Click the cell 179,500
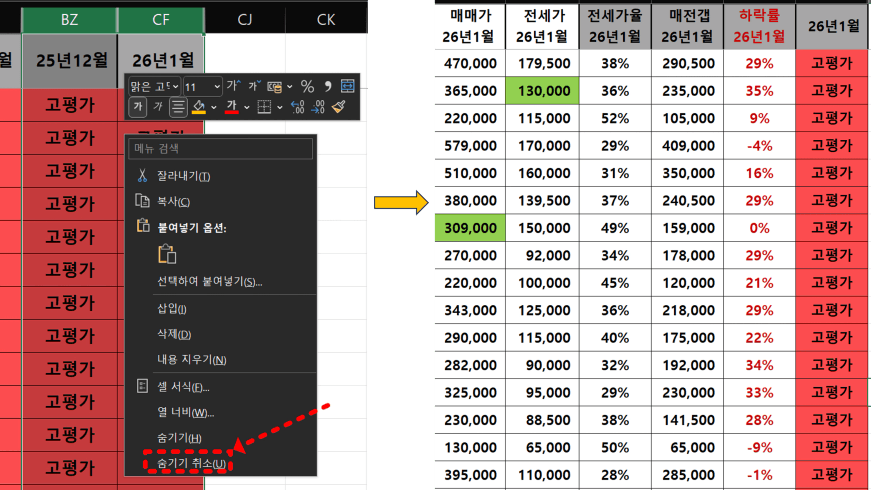The width and height of the screenshot is (871, 490). click(542, 63)
